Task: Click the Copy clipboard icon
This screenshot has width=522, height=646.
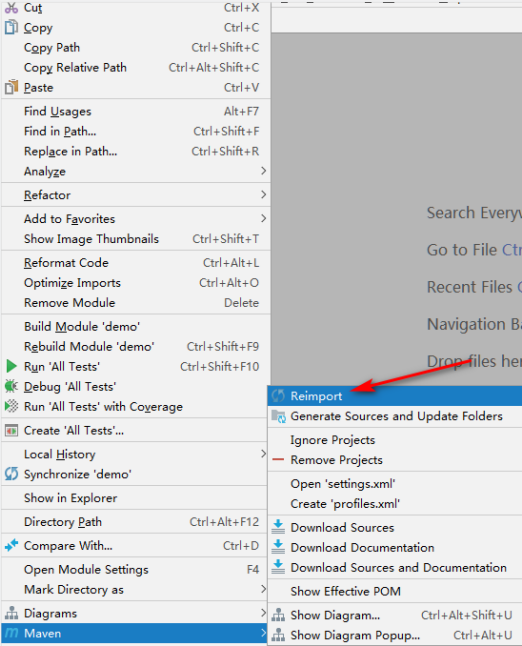Action: pos(11,27)
